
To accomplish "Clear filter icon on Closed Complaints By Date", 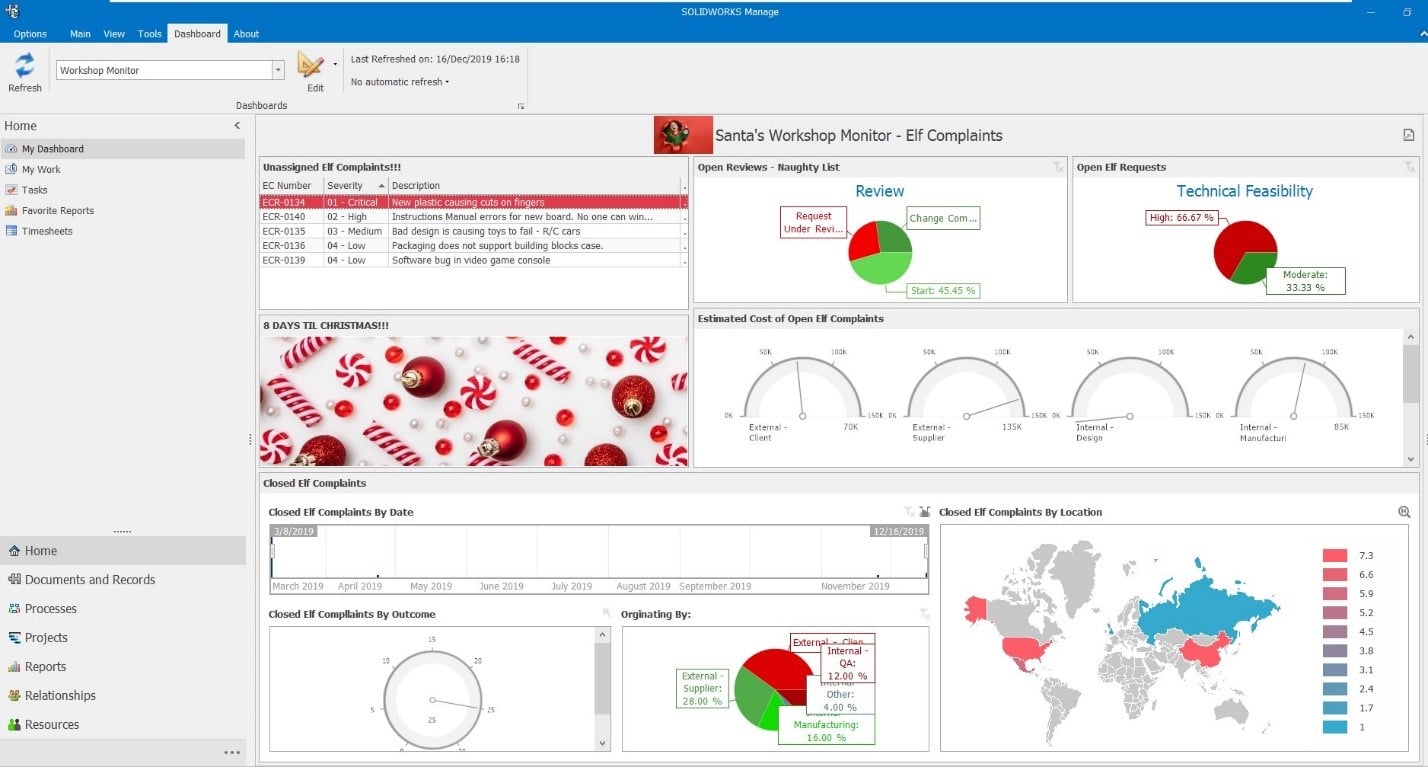I will [909, 511].
